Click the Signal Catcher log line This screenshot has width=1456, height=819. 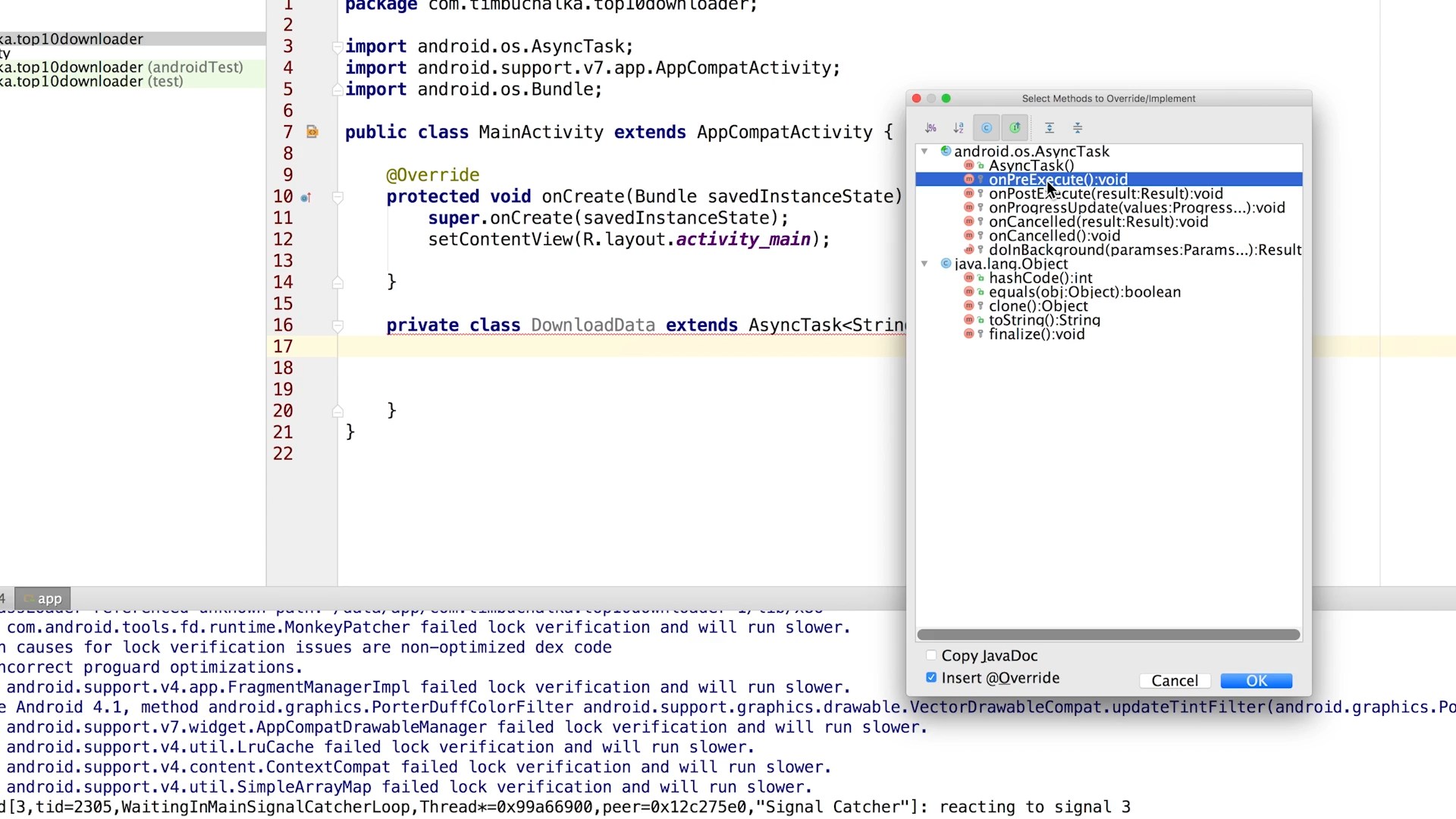pyautogui.click(x=565, y=807)
